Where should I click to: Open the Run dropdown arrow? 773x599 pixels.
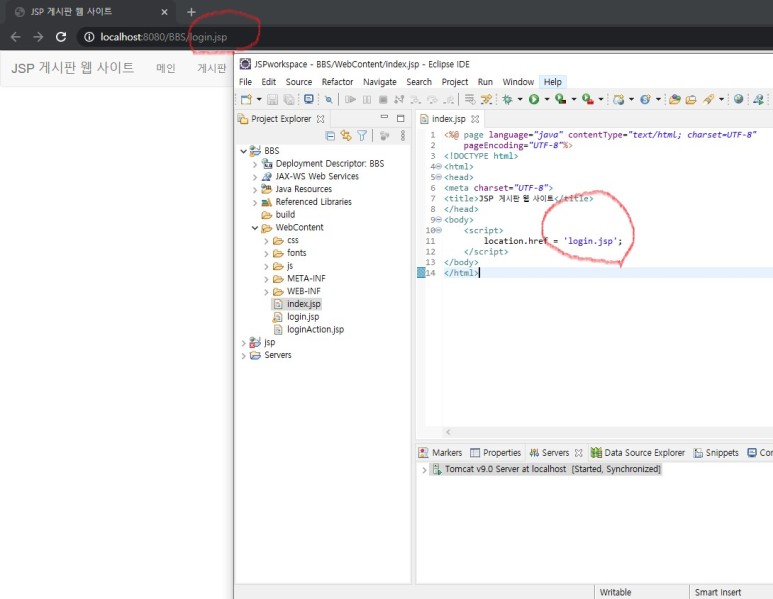click(x=547, y=100)
